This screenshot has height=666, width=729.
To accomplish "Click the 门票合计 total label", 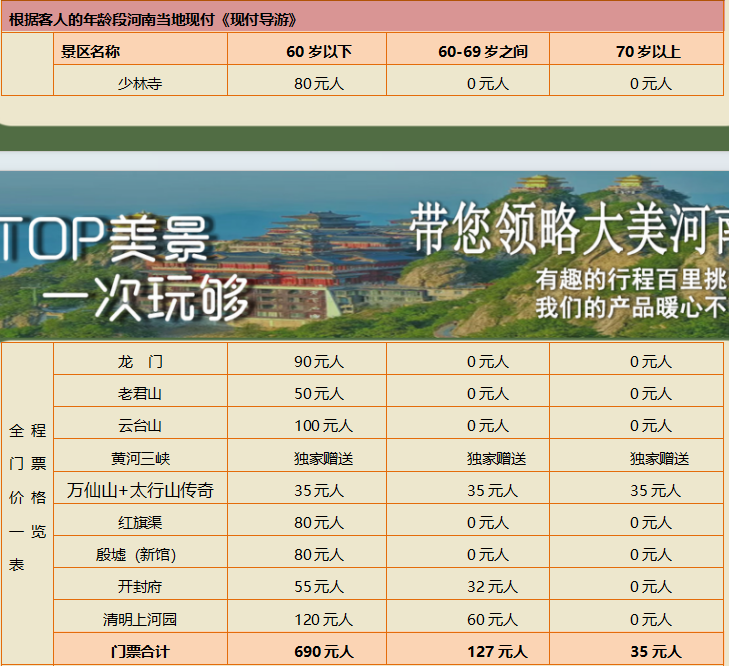I will point(140,651).
